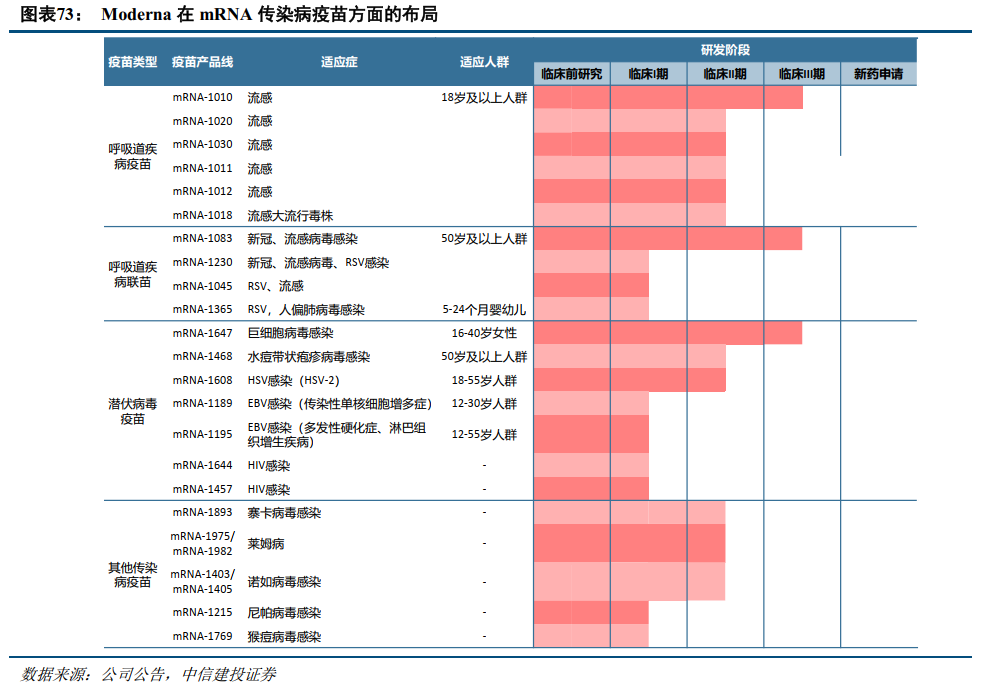Select the '猴痘病毒感染' indication
The image size is (984, 690).
coord(284,637)
